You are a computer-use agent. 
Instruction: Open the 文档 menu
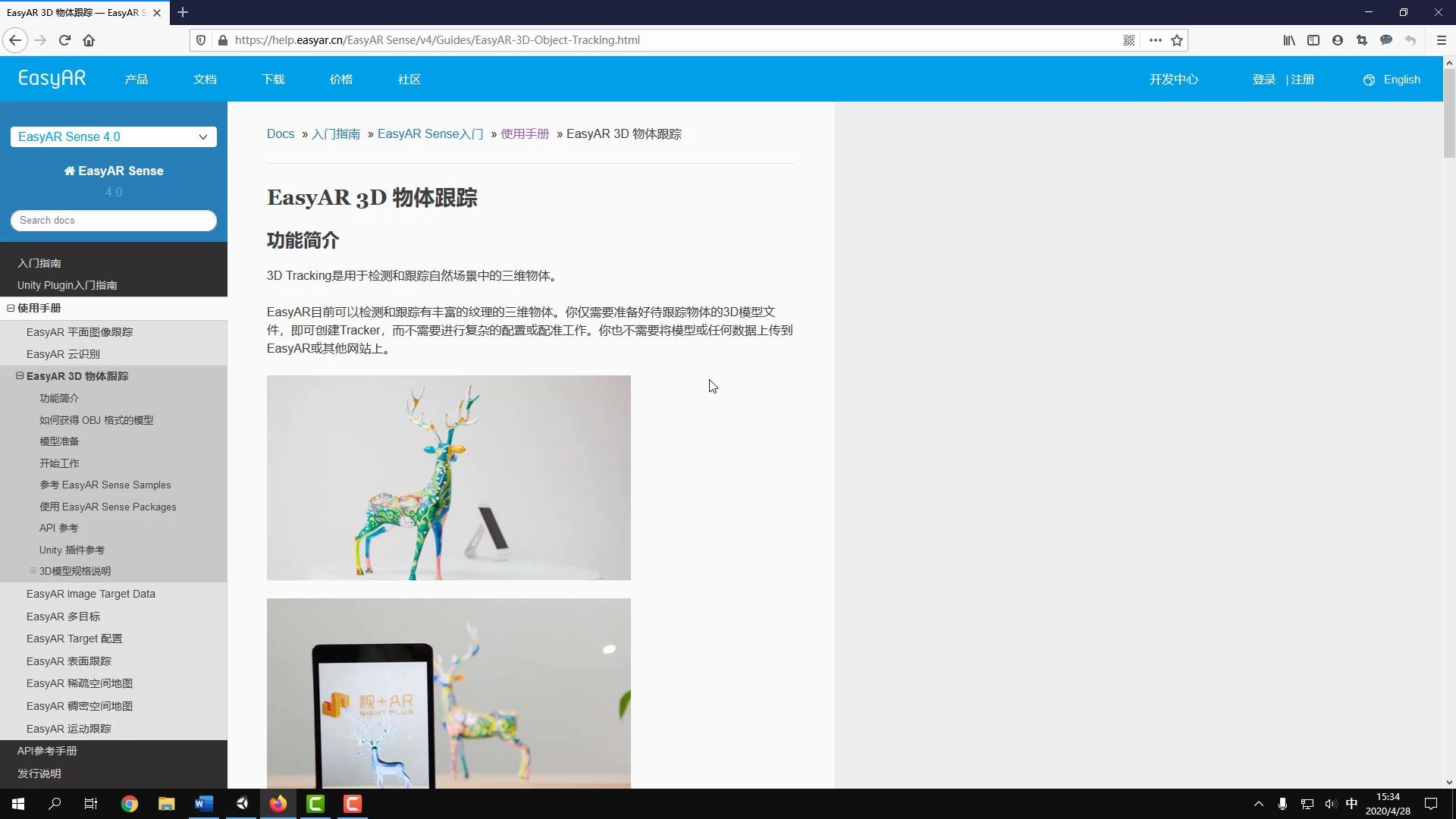pos(204,79)
